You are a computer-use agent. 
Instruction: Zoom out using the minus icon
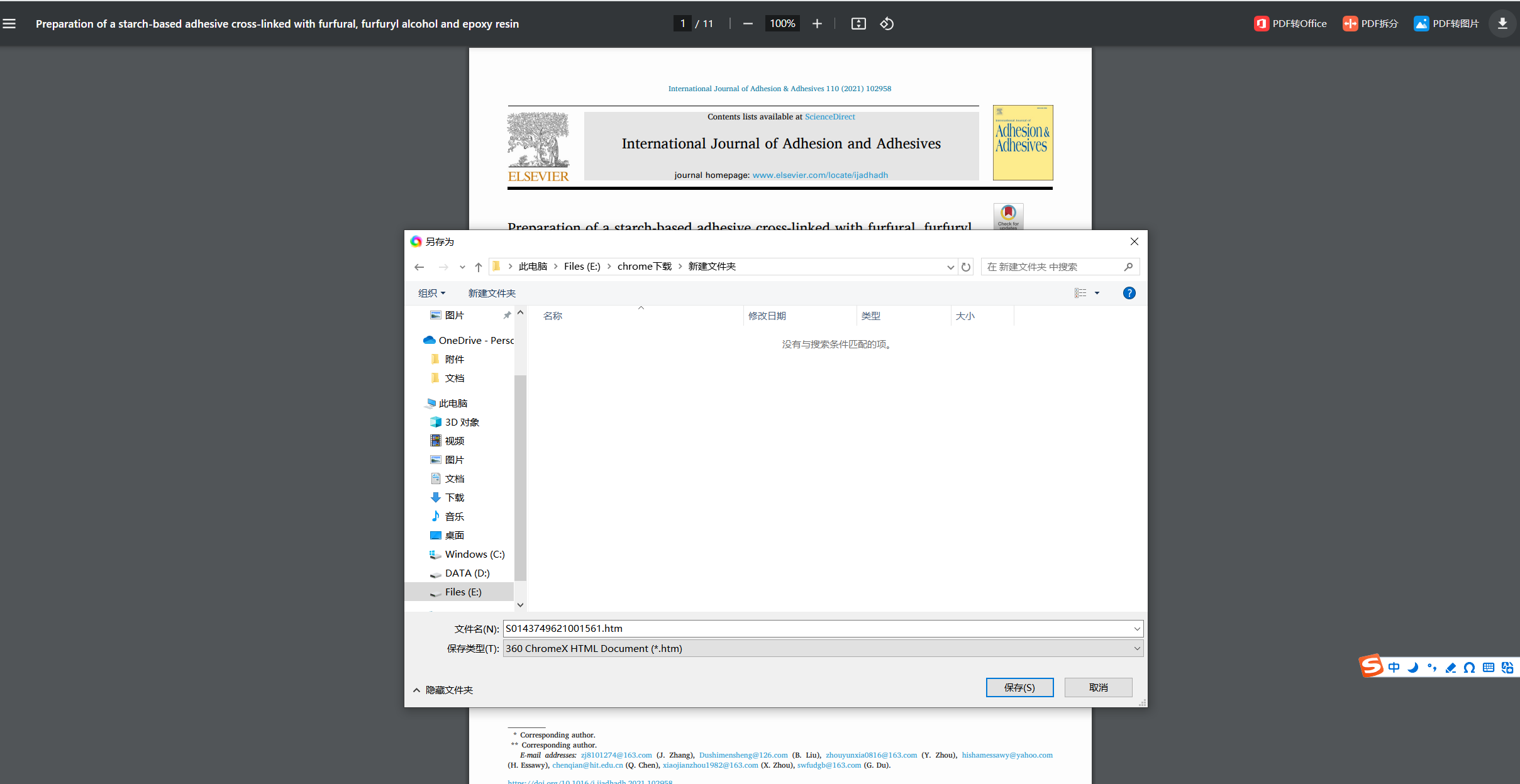point(748,24)
